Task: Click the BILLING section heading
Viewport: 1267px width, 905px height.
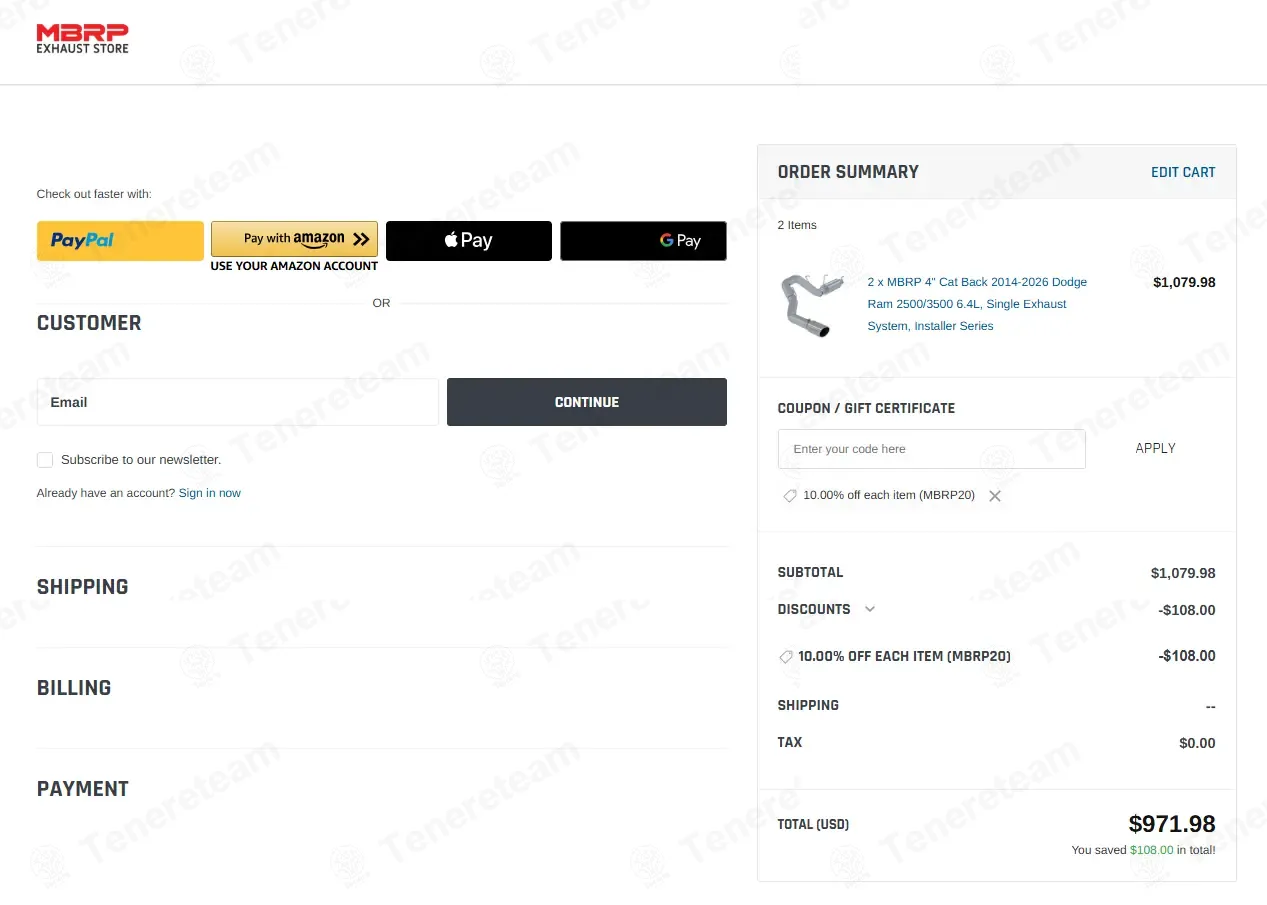Action: coord(74,688)
